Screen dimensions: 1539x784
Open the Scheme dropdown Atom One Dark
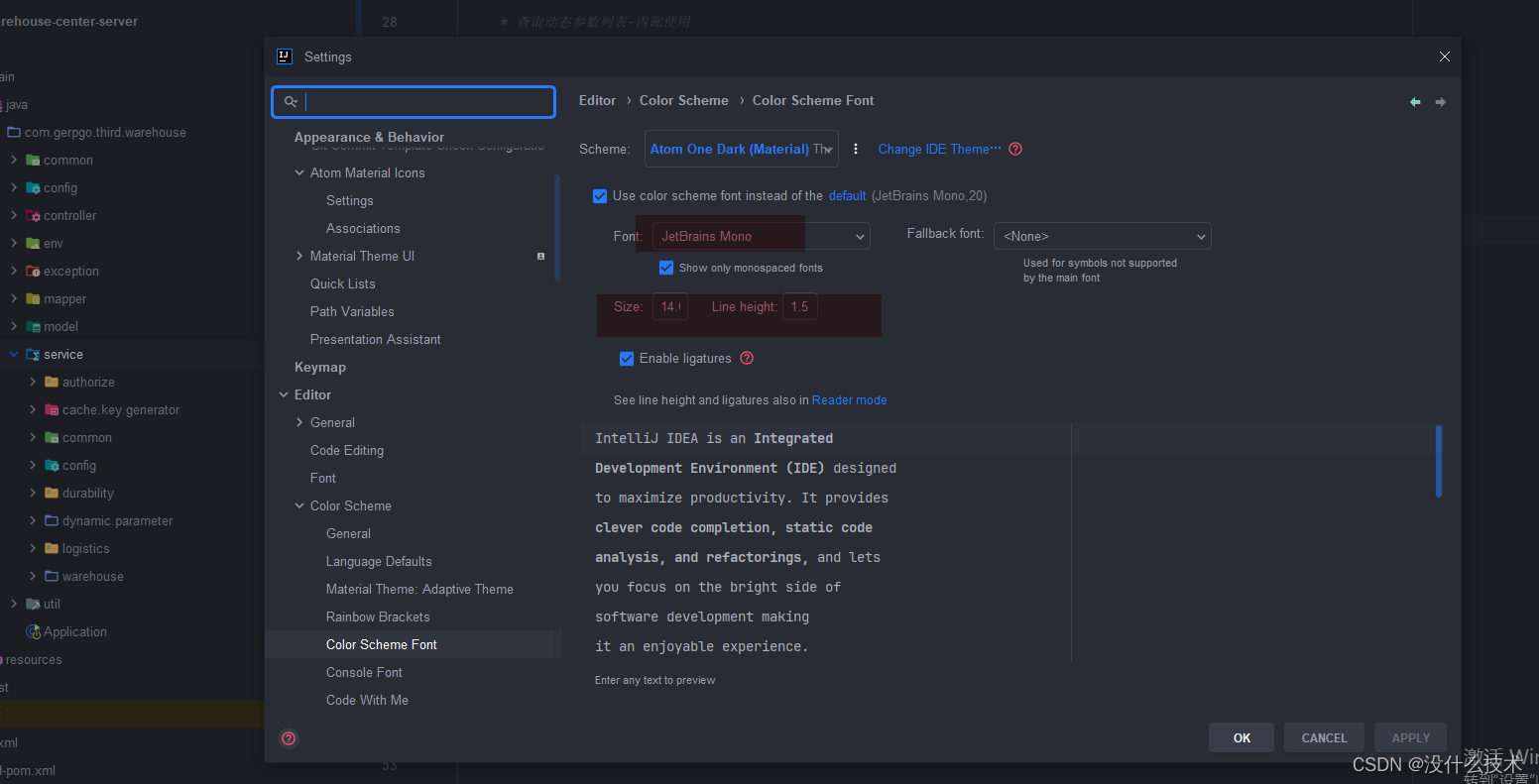coord(742,149)
